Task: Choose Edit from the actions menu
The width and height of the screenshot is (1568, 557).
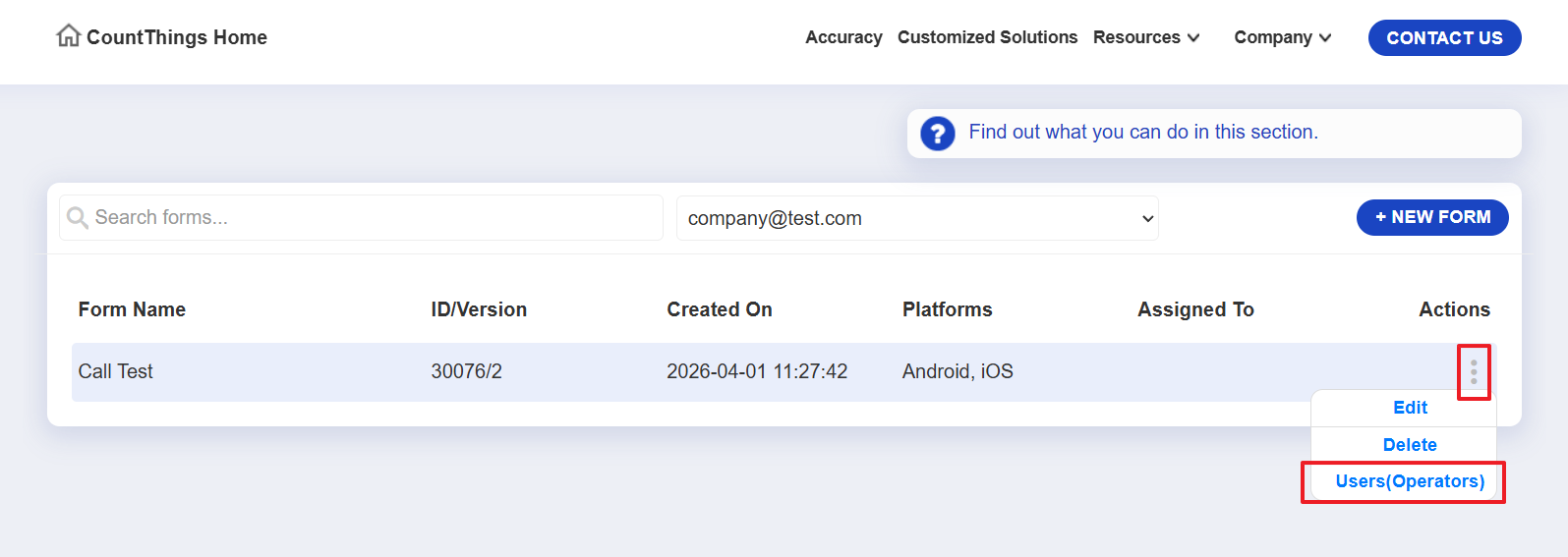Action: click(1409, 408)
